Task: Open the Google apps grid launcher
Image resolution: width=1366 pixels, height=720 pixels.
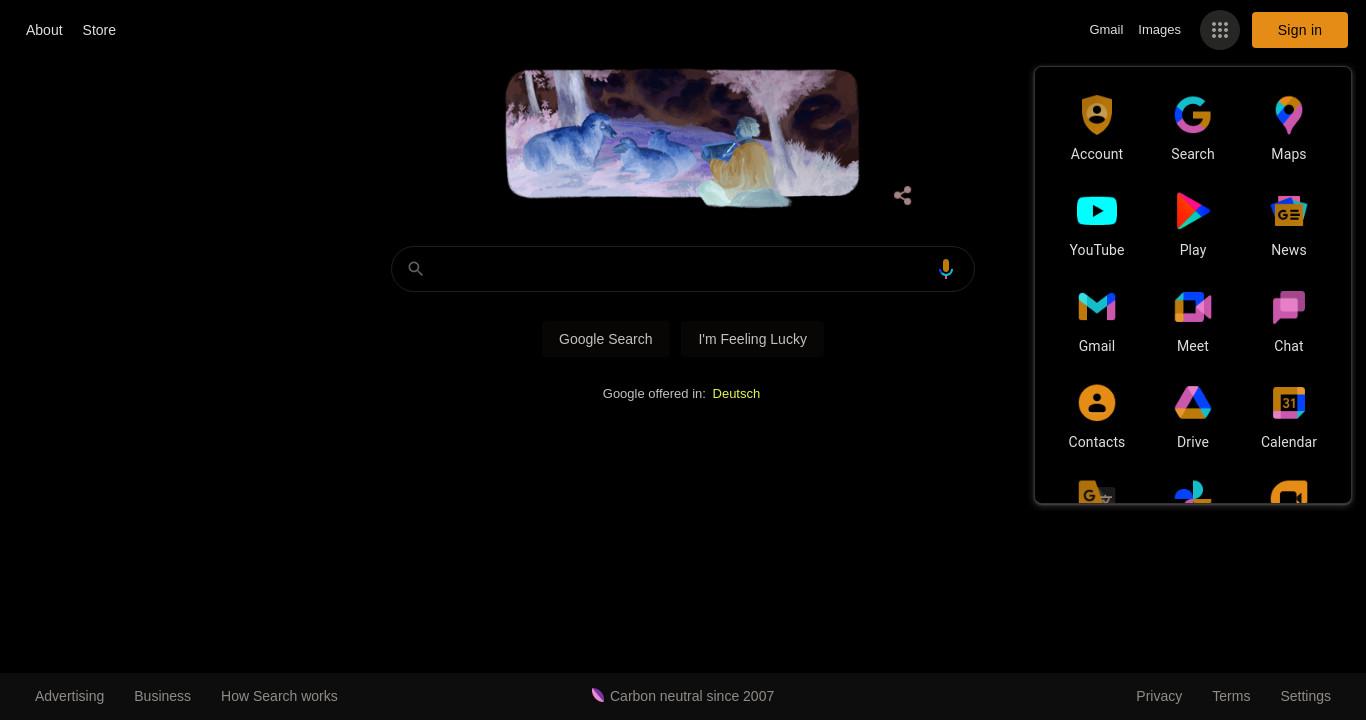Action: [x=1220, y=30]
